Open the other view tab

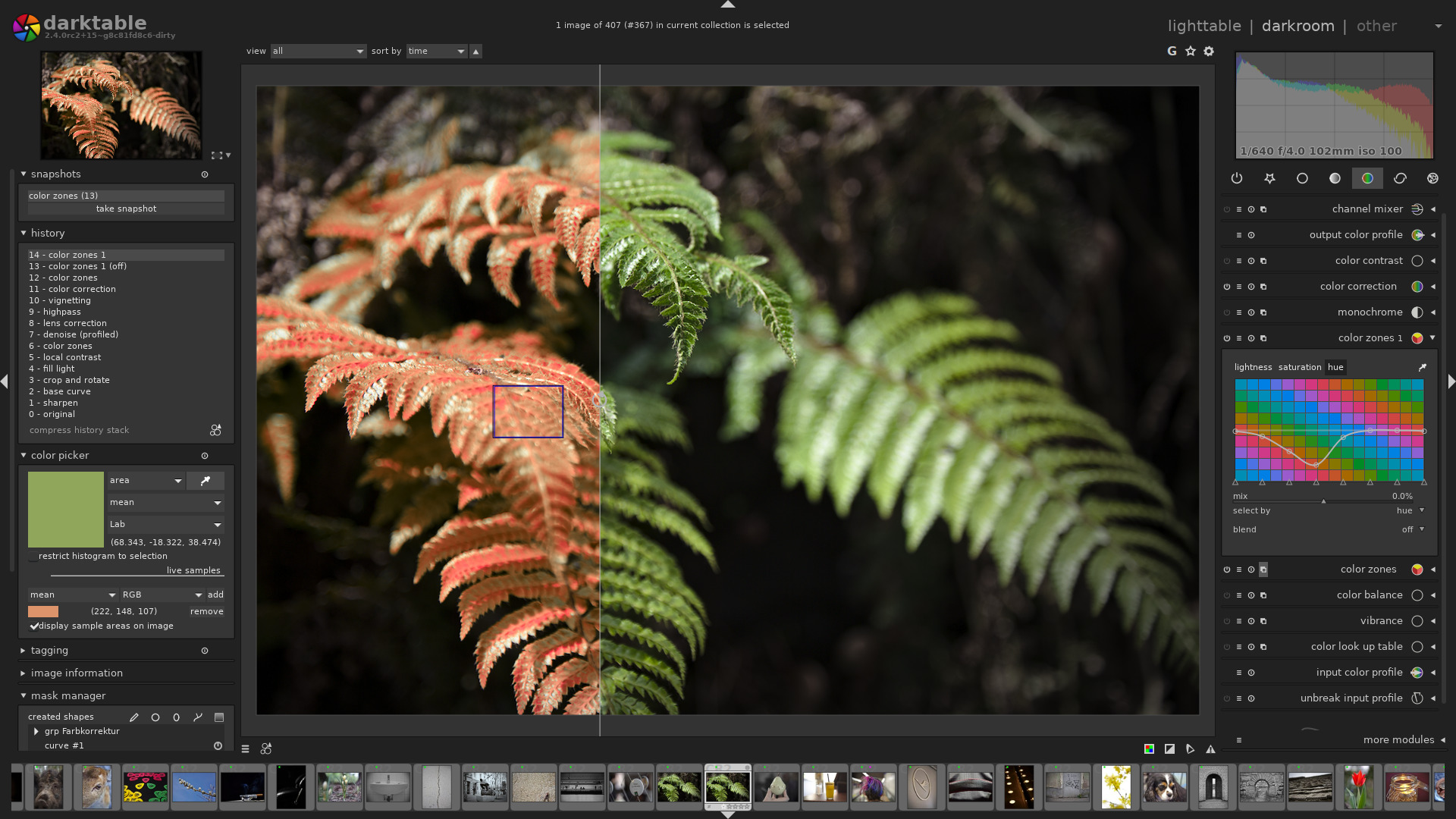pyautogui.click(x=1376, y=25)
